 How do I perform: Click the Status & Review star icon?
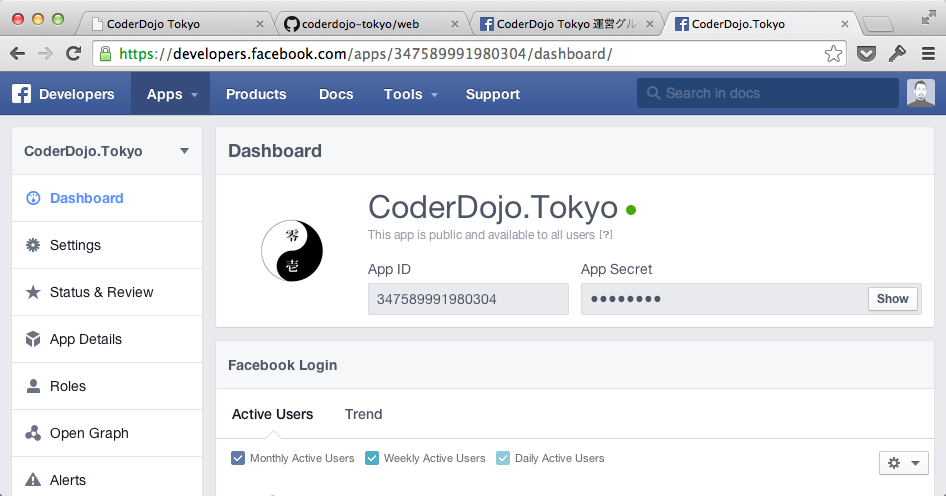33,292
